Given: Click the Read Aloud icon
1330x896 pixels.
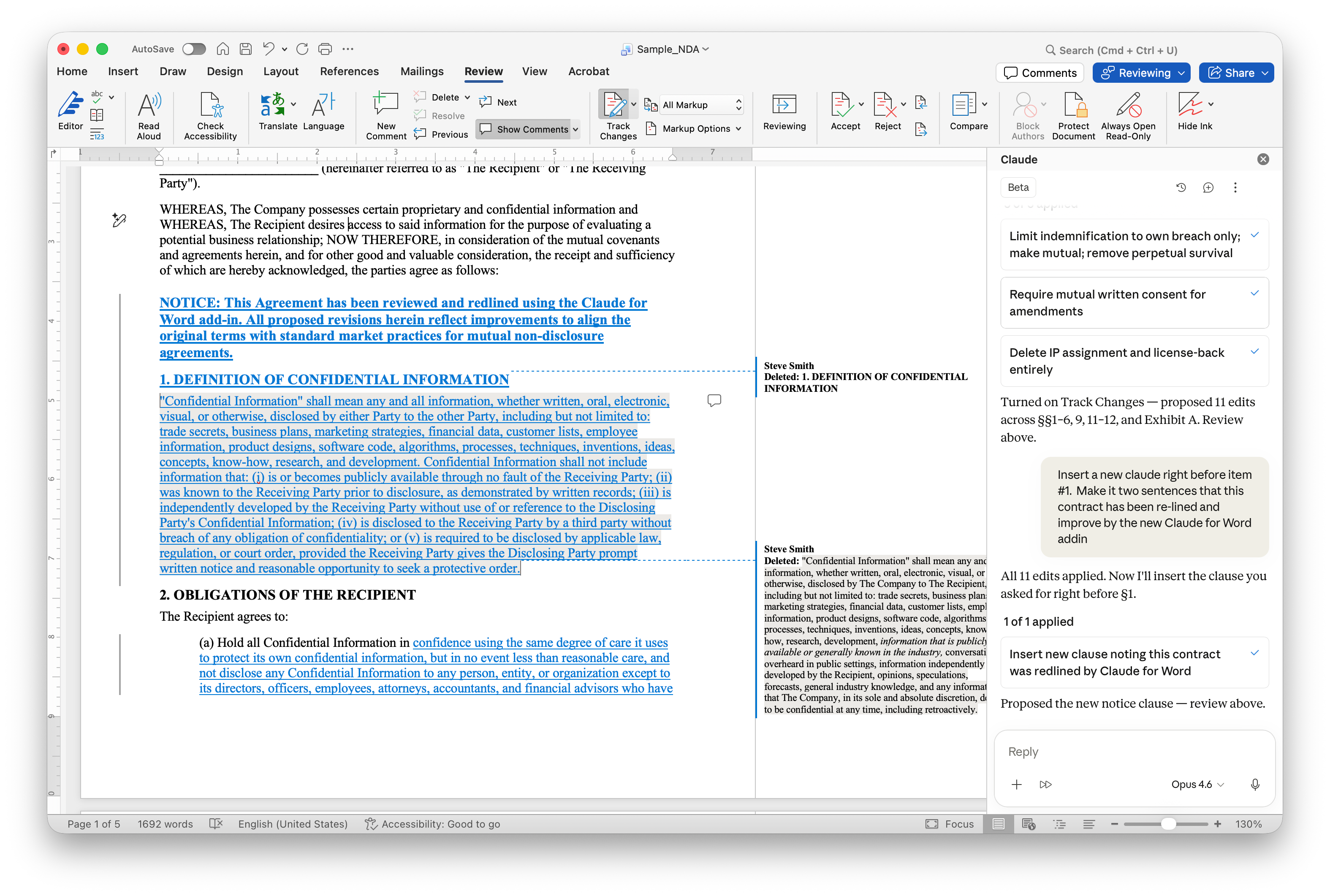Looking at the screenshot, I should point(149,106).
